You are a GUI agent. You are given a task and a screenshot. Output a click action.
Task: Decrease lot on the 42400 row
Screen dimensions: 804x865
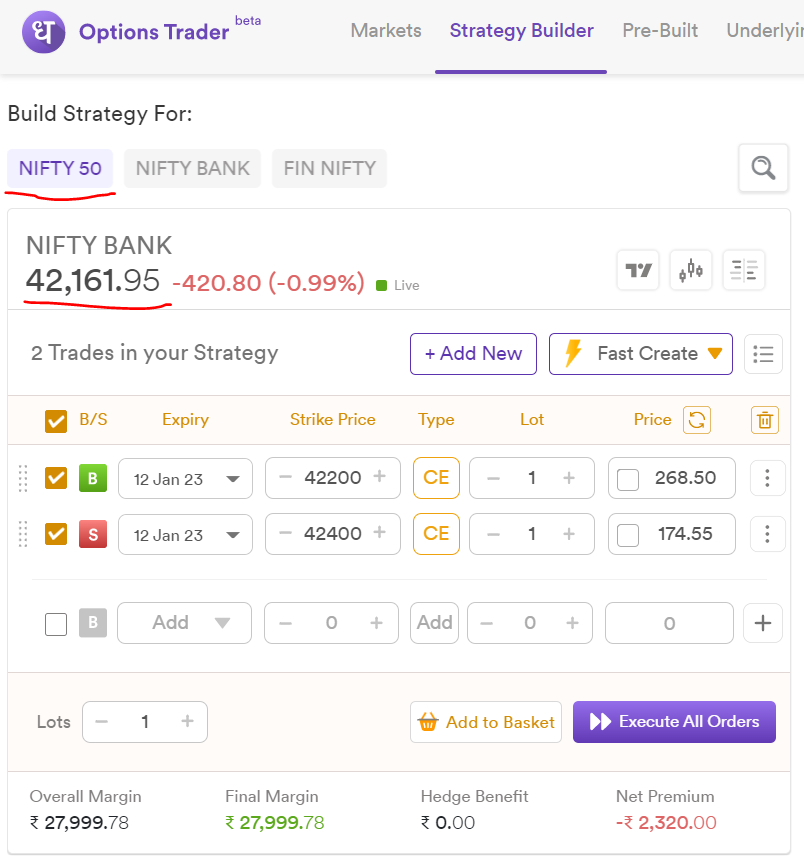coord(493,535)
